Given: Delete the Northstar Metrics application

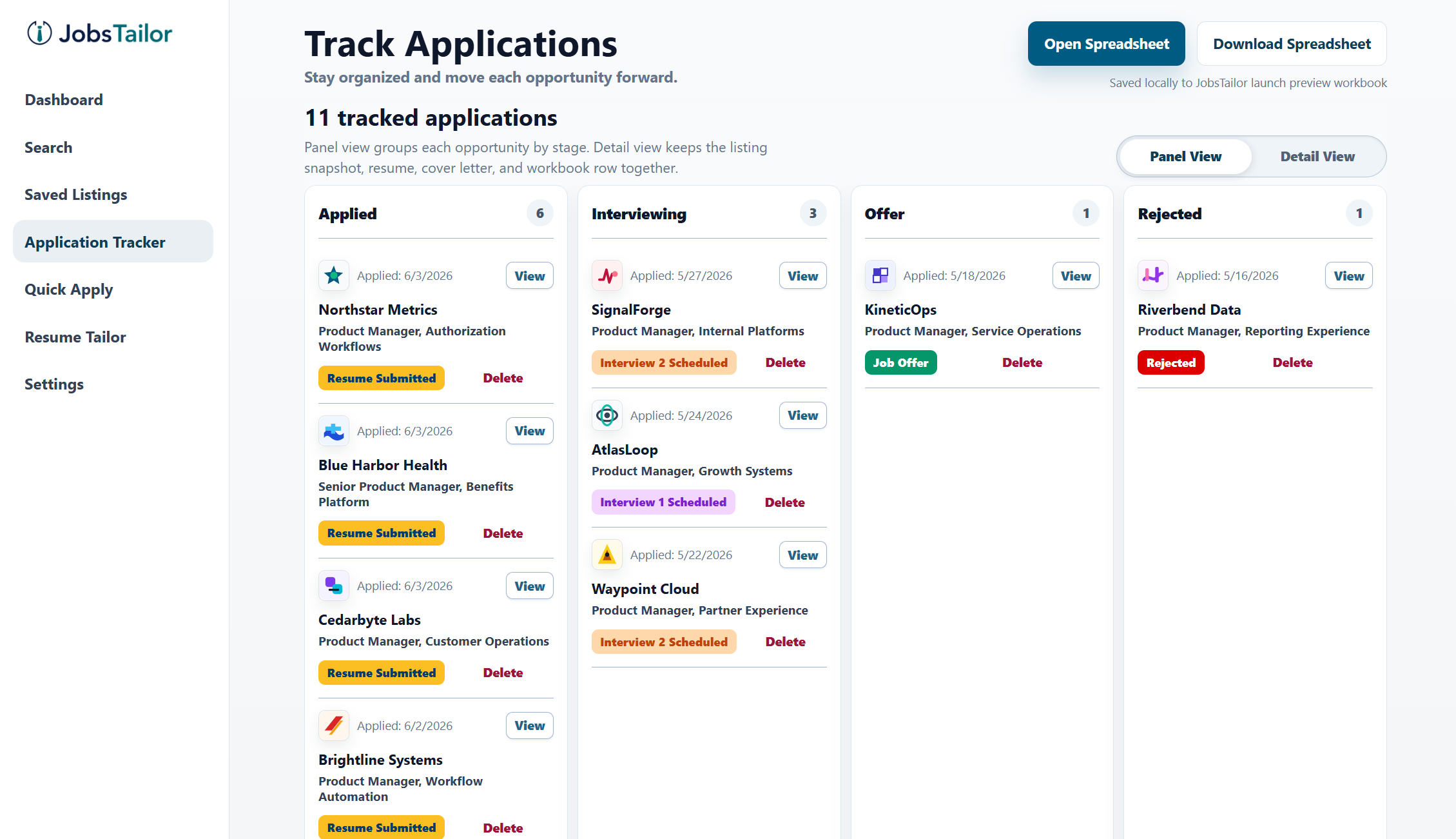Looking at the screenshot, I should pos(503,378).
